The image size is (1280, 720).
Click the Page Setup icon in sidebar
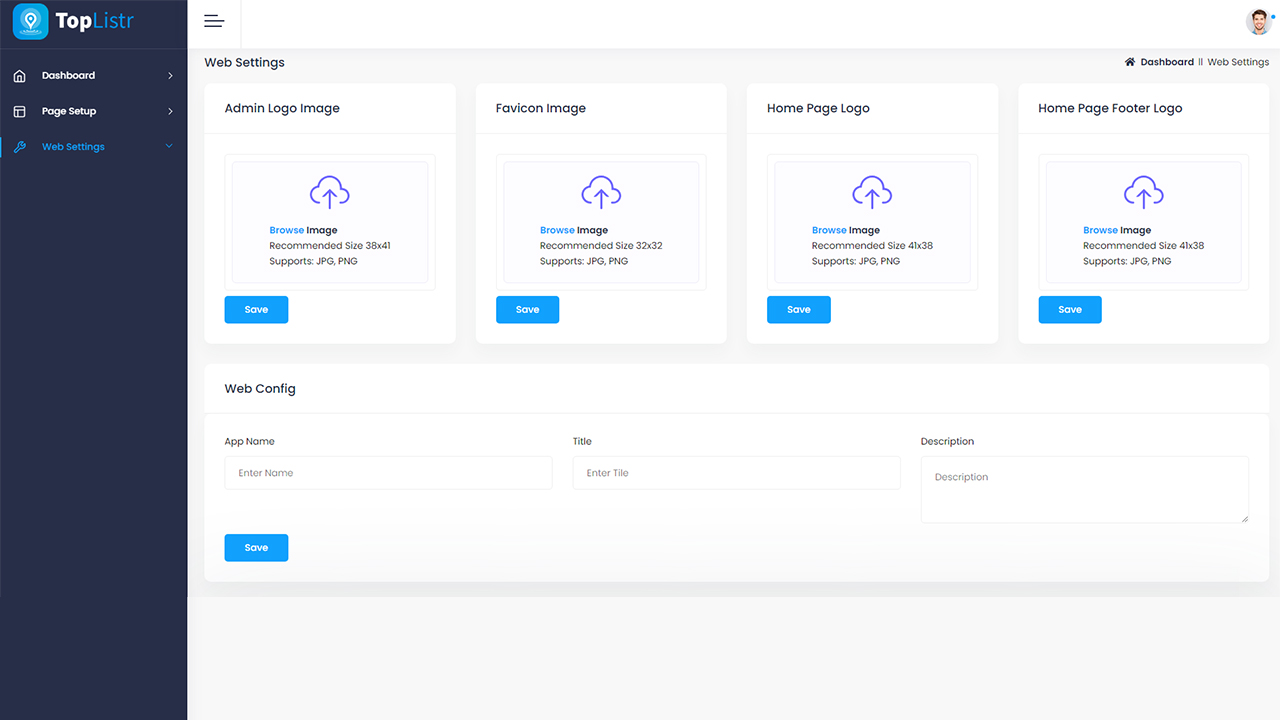tap(19, 111)
